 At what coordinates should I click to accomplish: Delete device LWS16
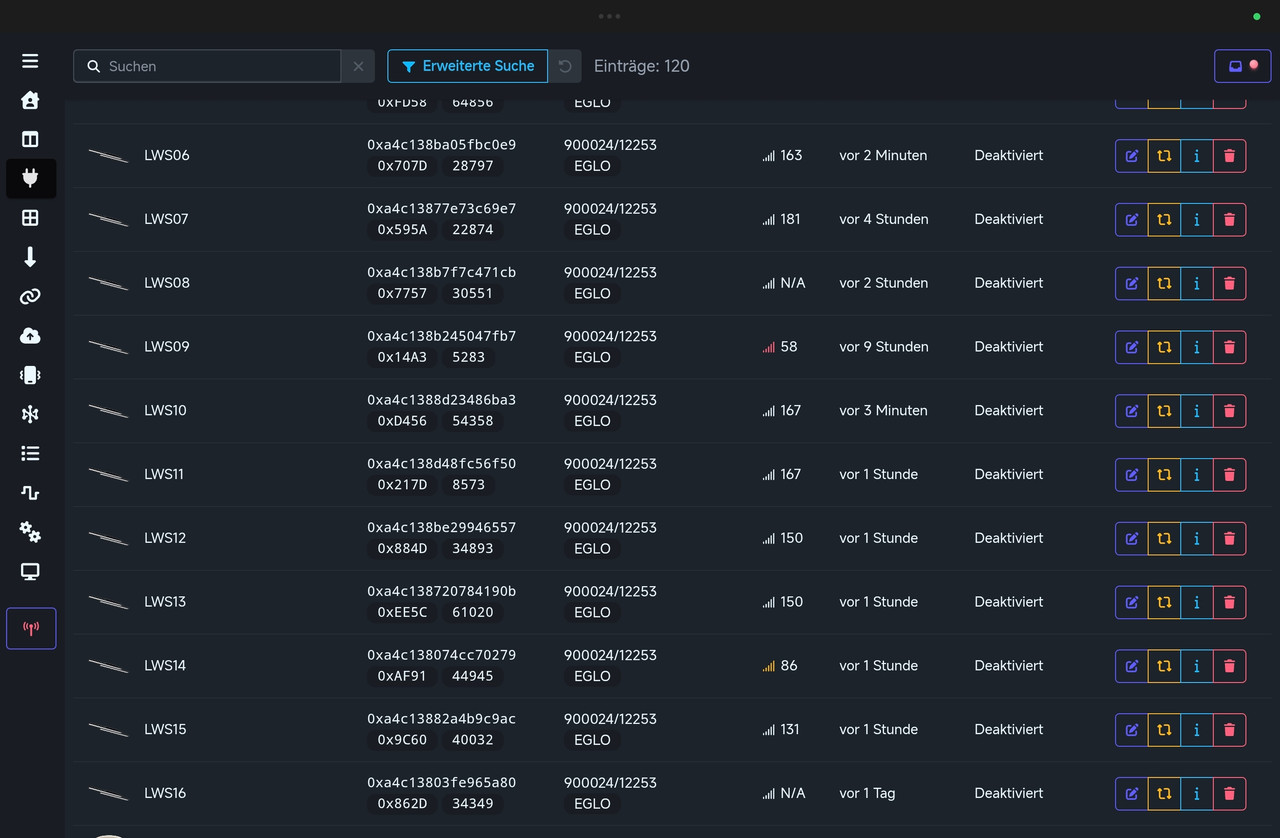(1230, 793)
